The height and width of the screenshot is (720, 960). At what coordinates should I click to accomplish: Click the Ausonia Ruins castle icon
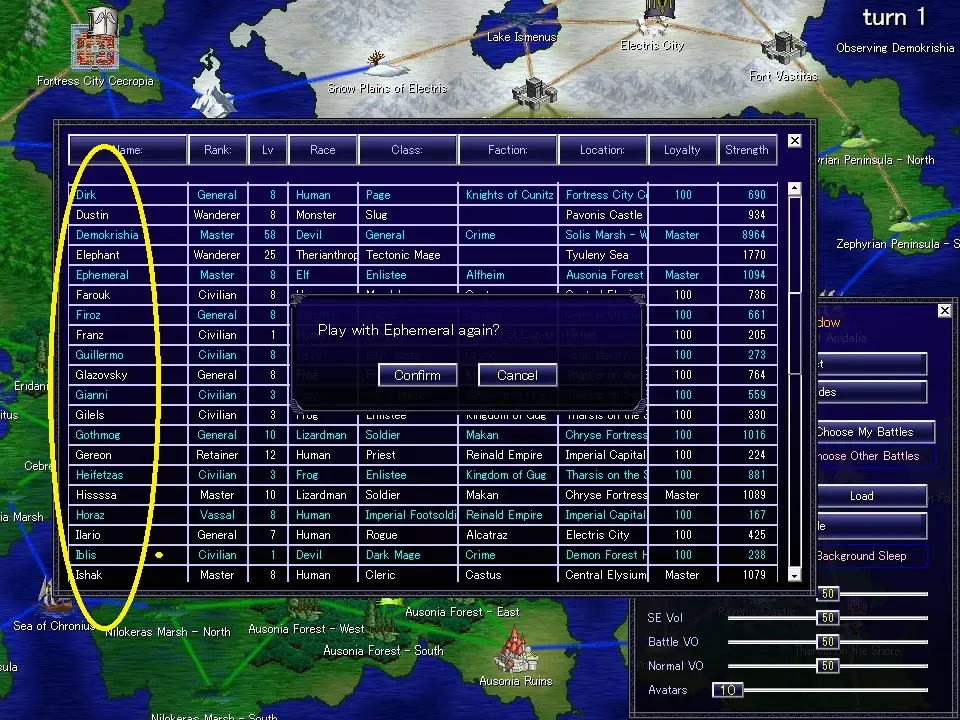tap(516, 649)
